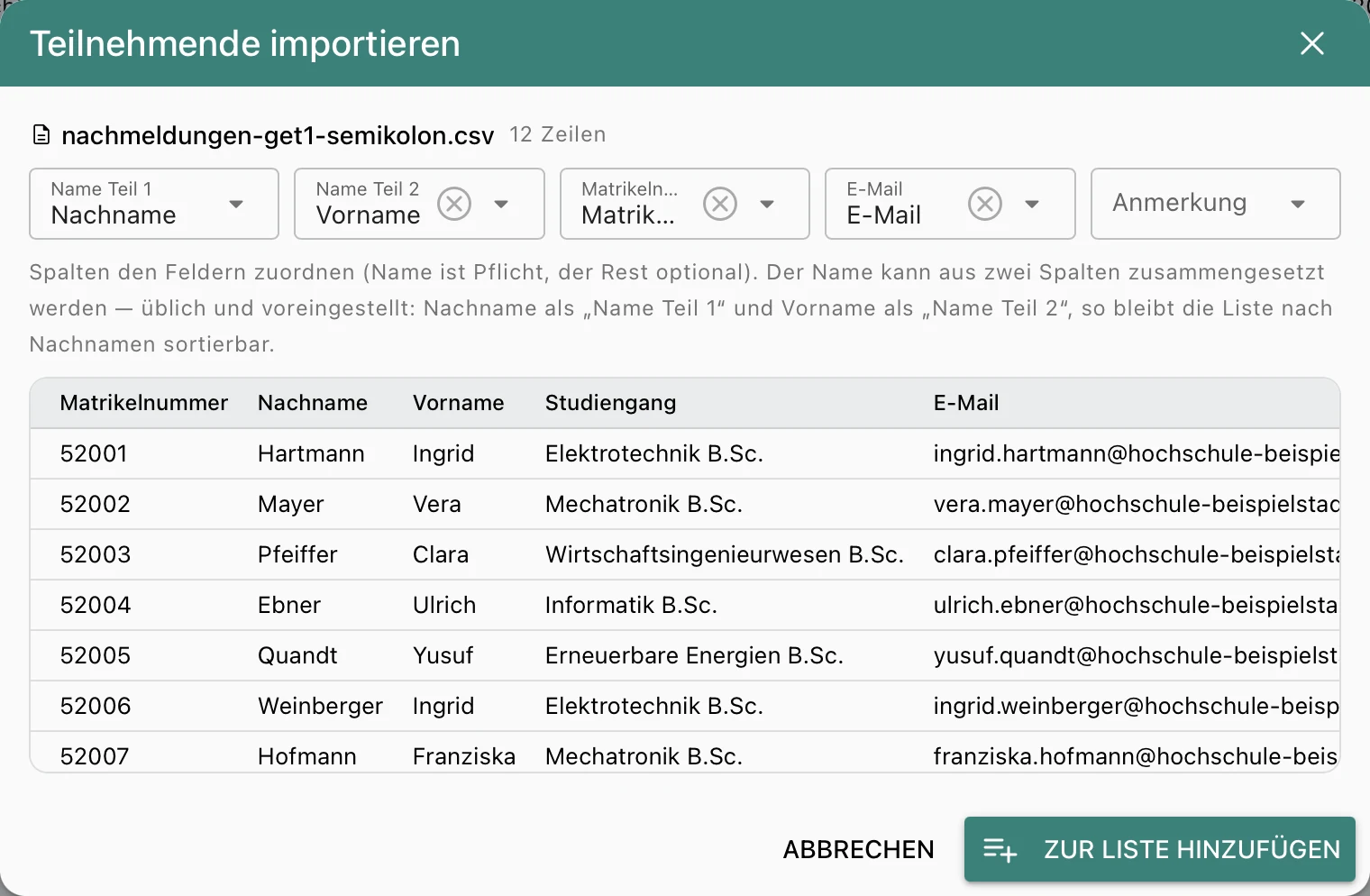The height and width of the screenshot is (896, 1370).
Task: Click the surname Pfeiffer
Action: (x=297, y=554)
